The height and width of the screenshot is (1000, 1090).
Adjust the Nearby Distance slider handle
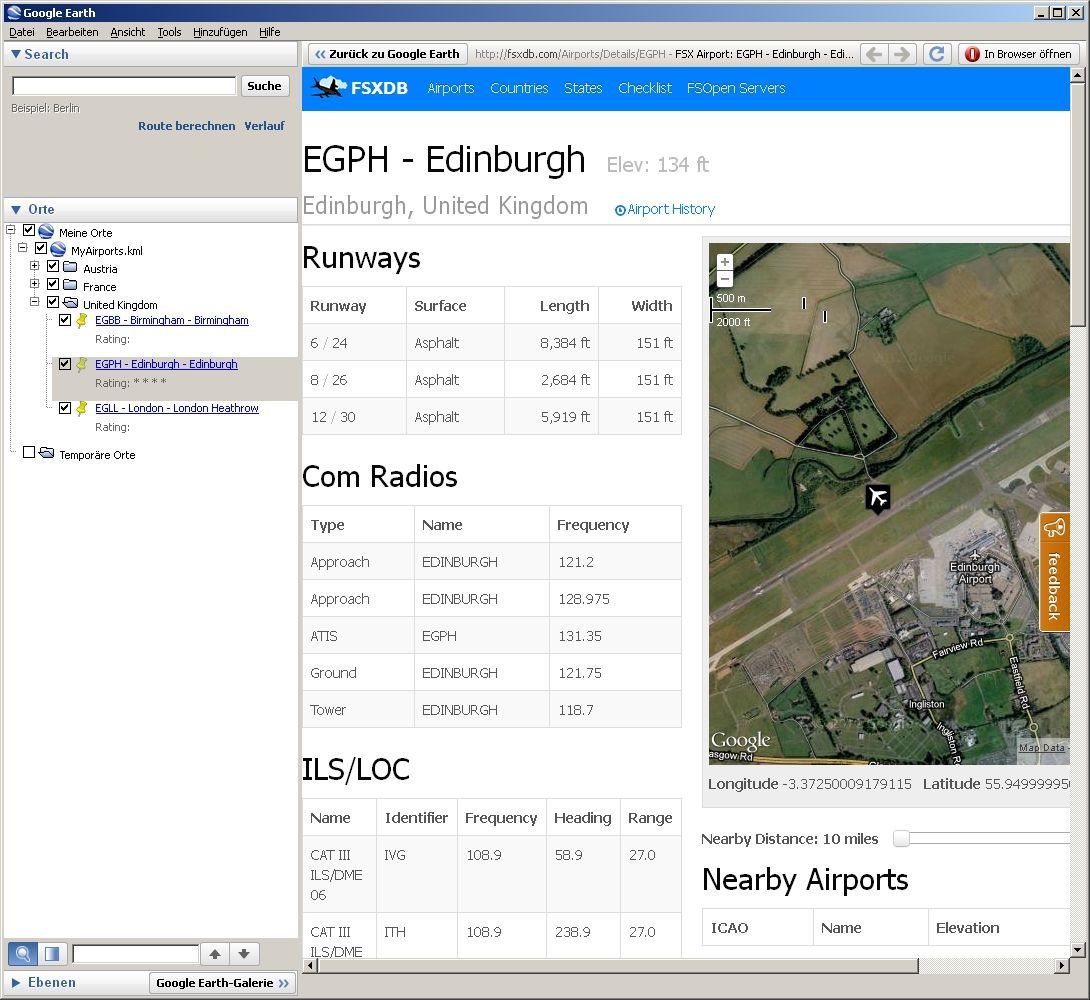901,839
